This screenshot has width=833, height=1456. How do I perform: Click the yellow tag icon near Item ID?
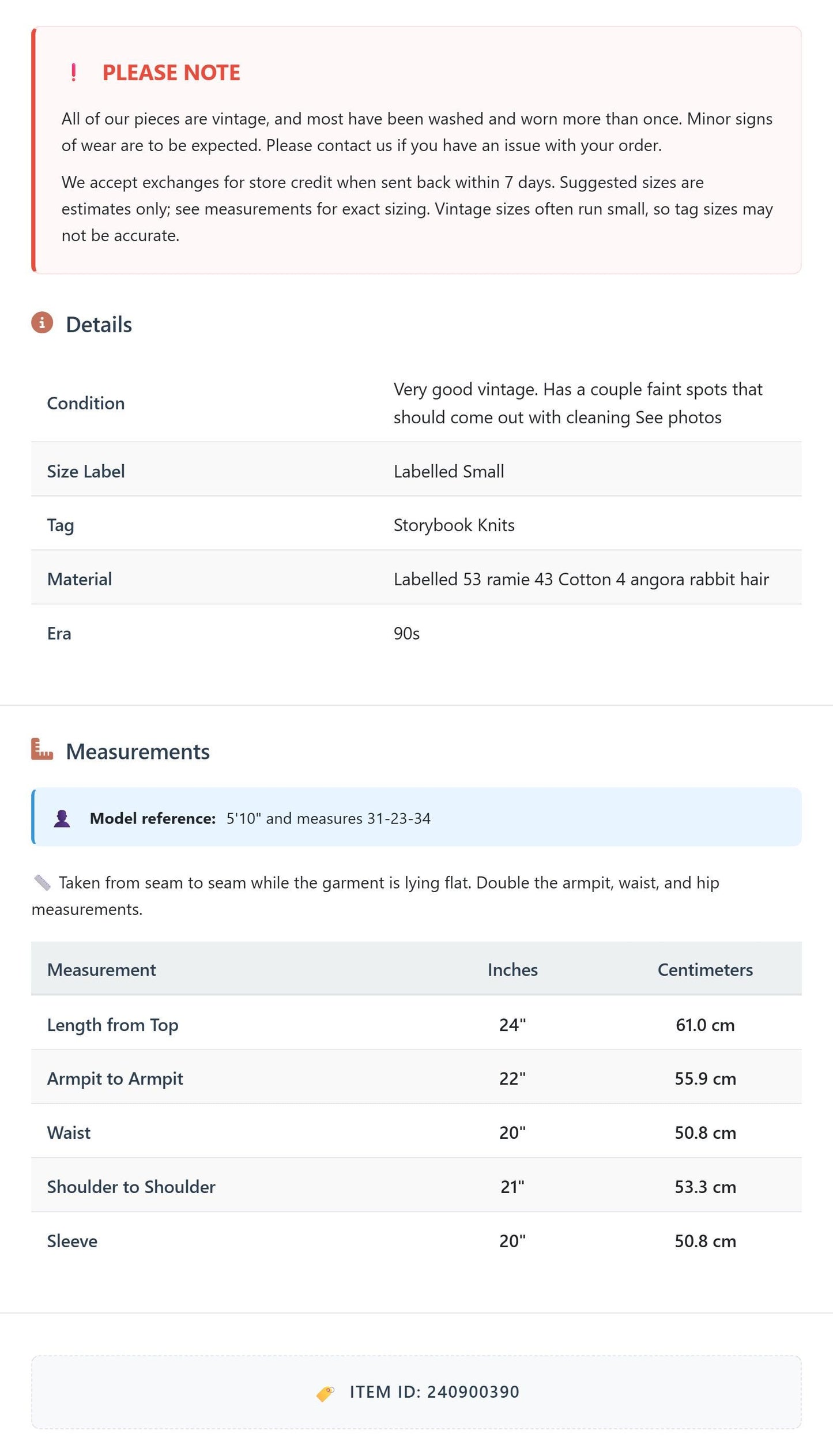pos(325,1393)
